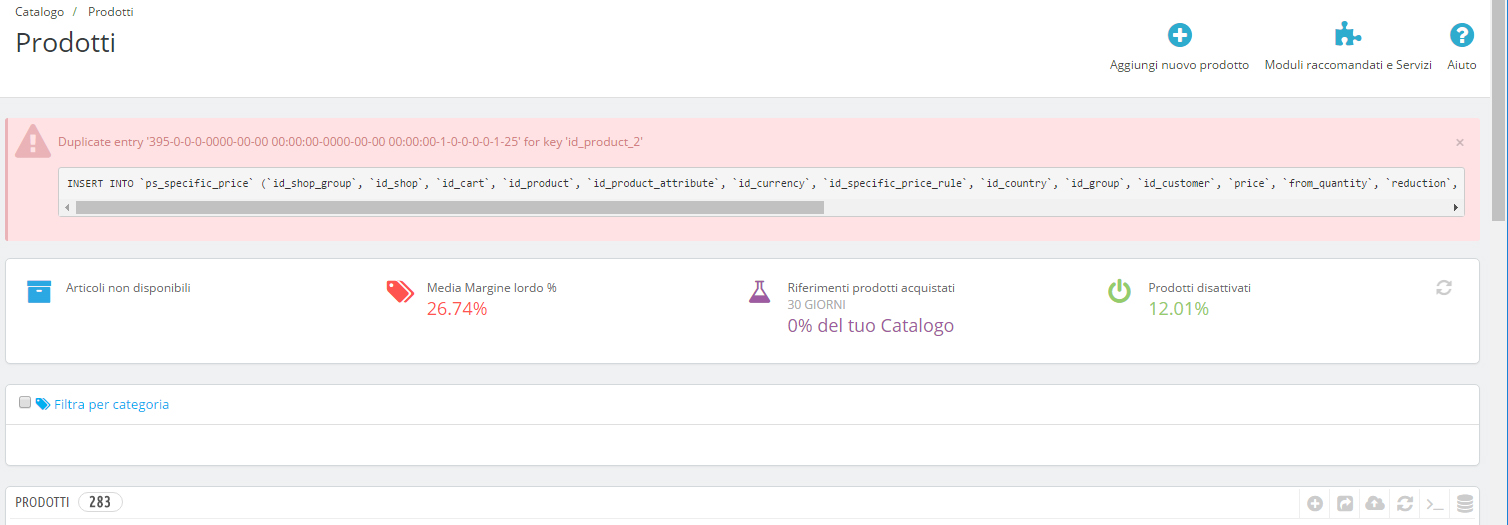Click the import cloud upload icon
The height and width of the screenshot is (525, 1508).
tap(1375, 503)
